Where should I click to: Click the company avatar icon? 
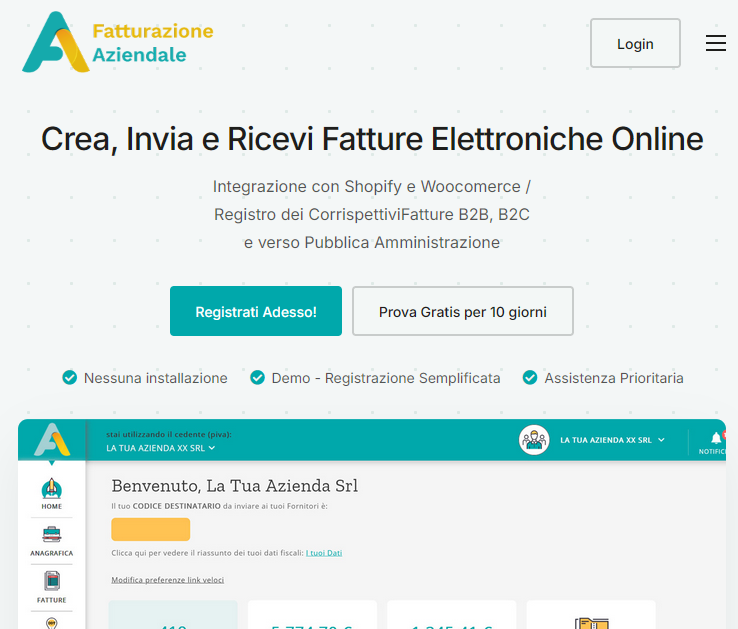point(534,440)
